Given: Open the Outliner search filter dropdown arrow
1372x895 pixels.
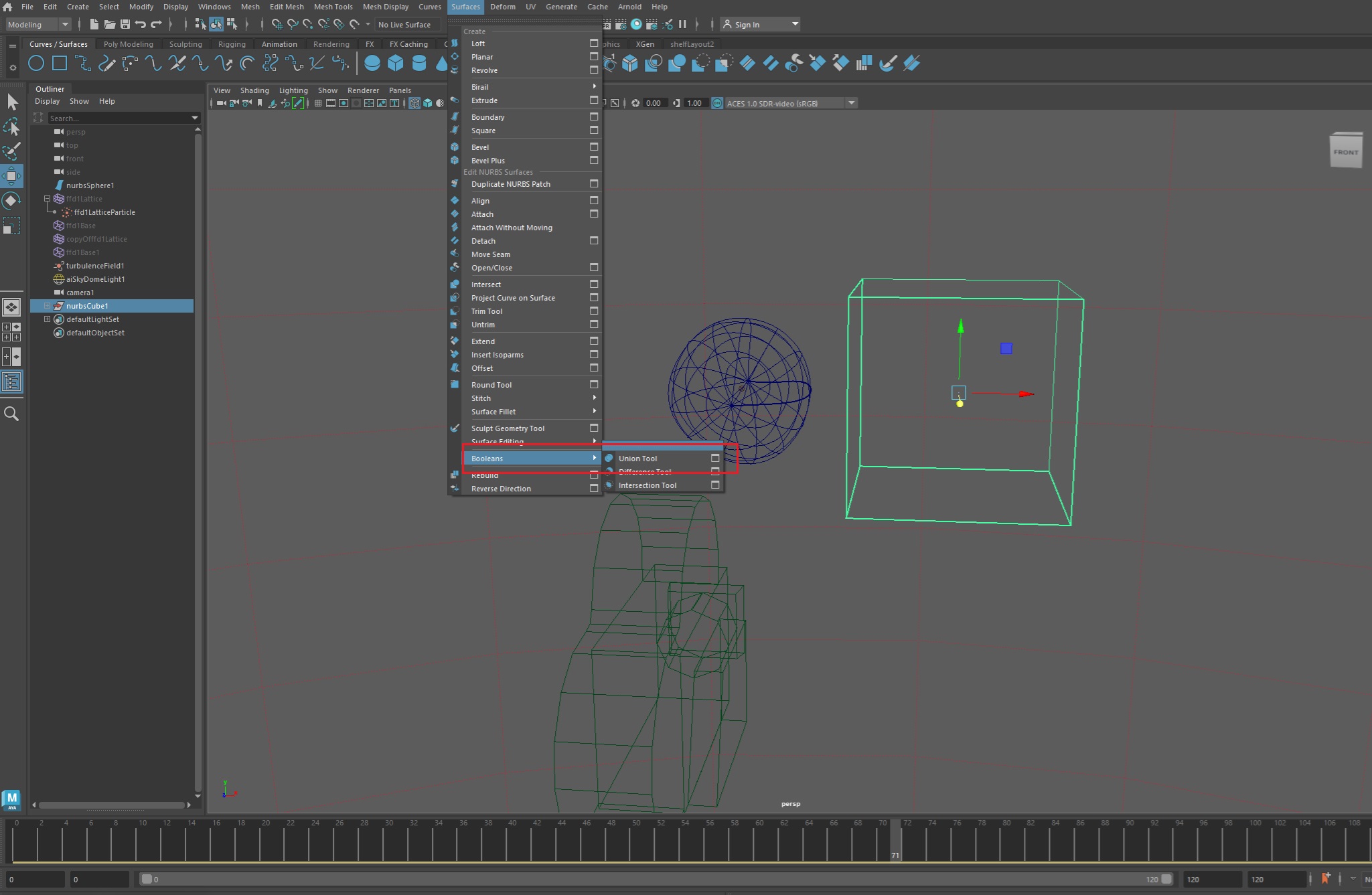Looking at the screenshot, I should coord(194,118).
